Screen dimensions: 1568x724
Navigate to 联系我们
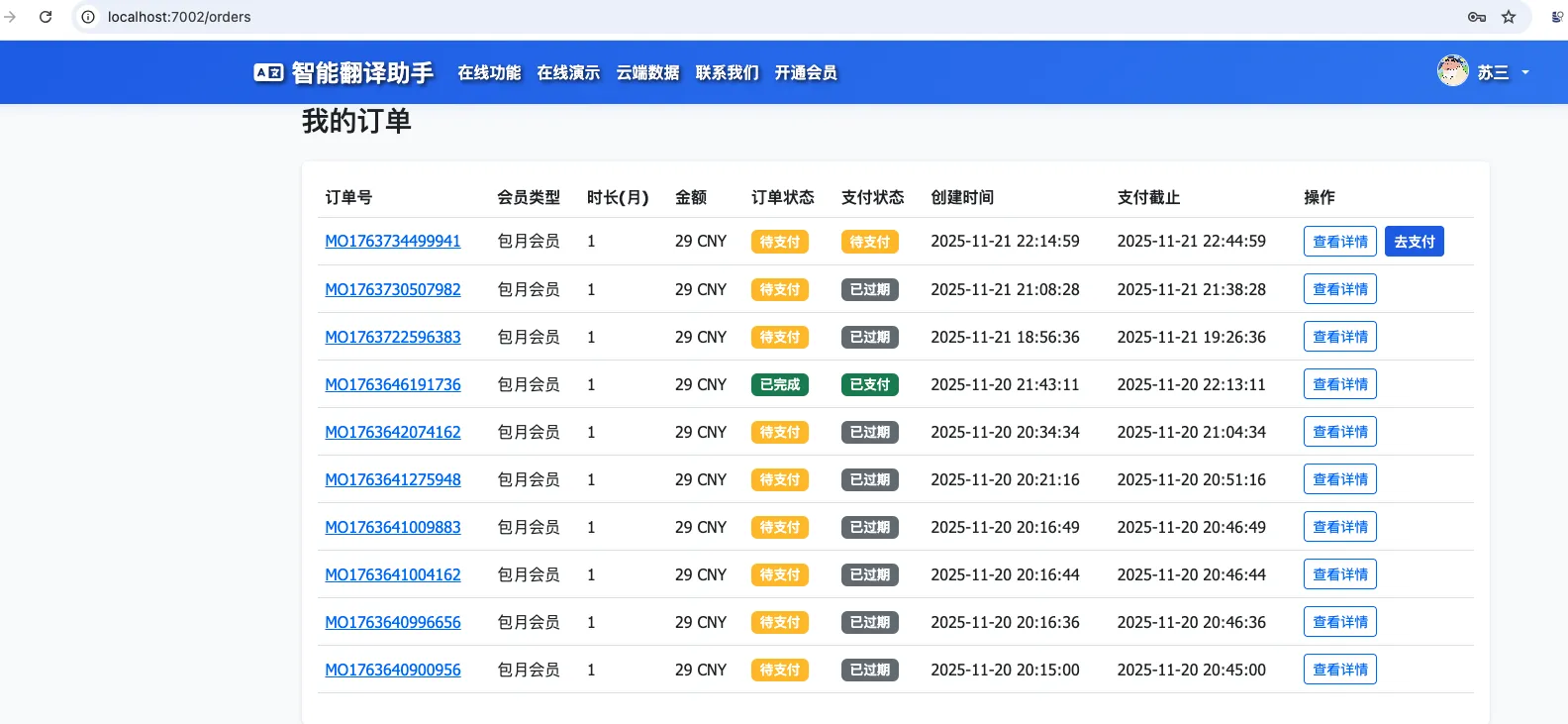pyautogui.click(x=727, y=72)
